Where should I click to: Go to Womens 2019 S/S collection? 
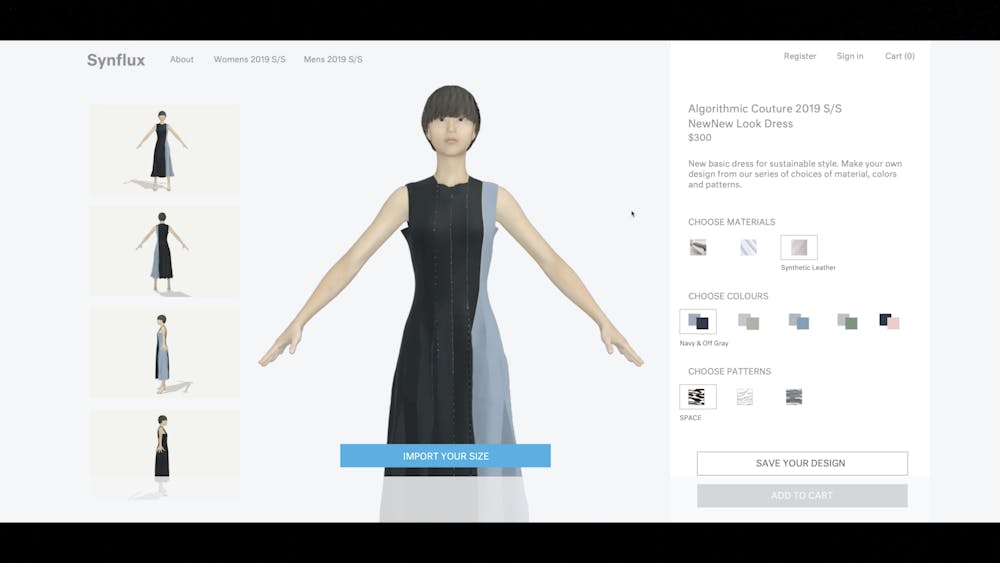point(249,60)
